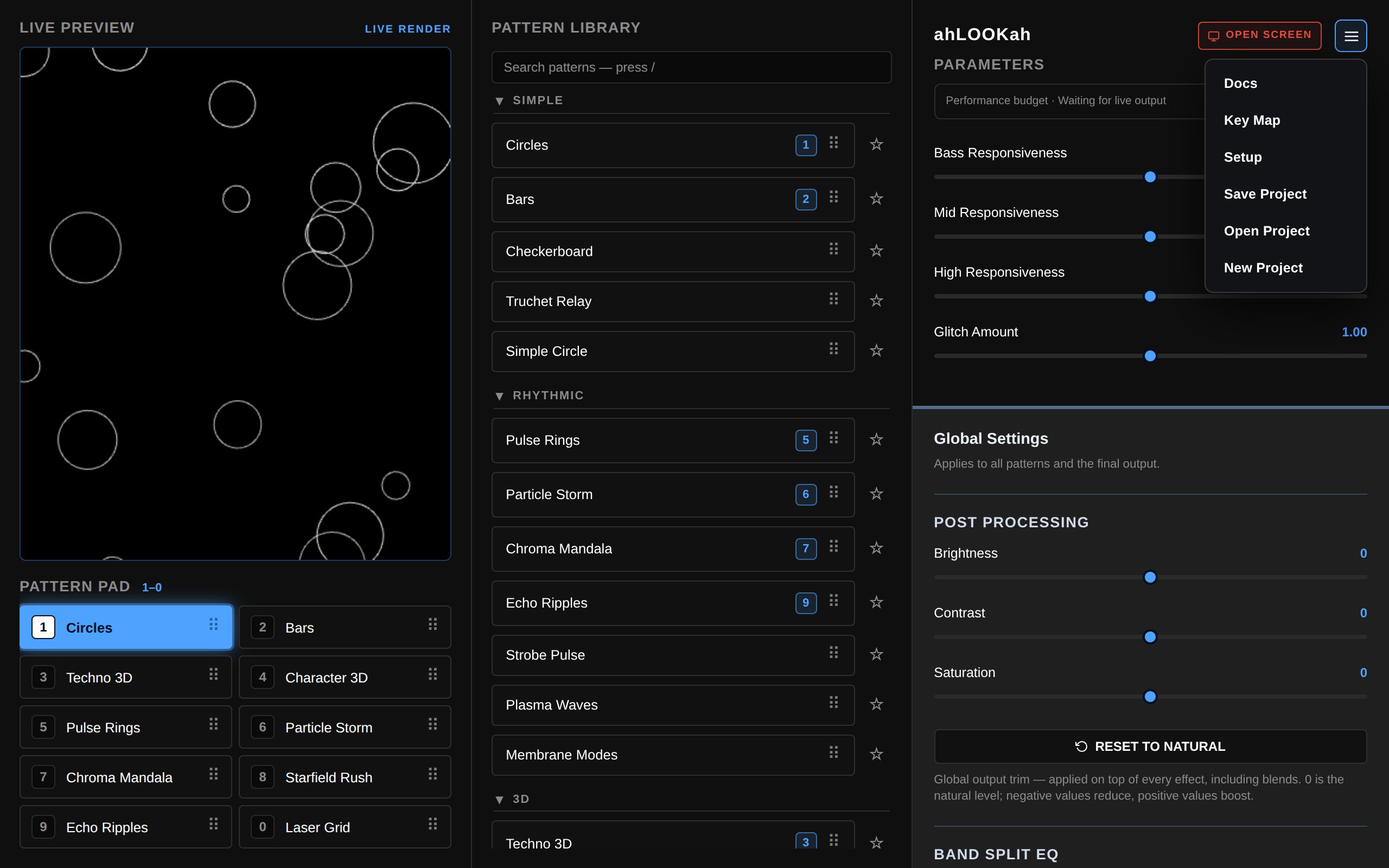Click star icon for Membrane Modes
Viewport: 1389px width, 868px height.
(876, 754)
